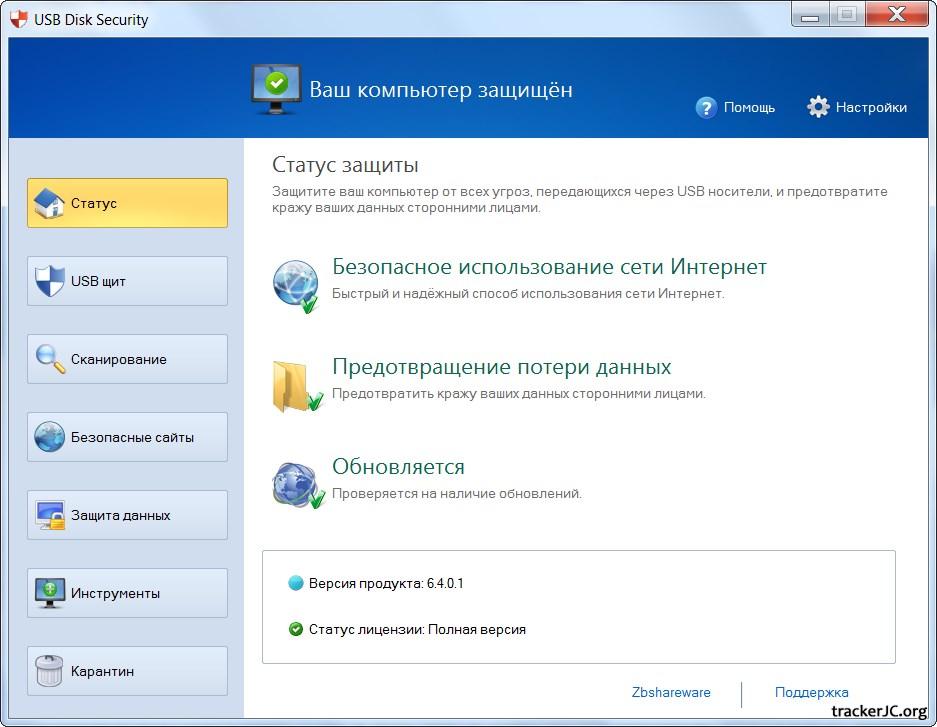The image size is (937, 727).
Task: Click the blue question mark help icon
Action: point(707,108)
